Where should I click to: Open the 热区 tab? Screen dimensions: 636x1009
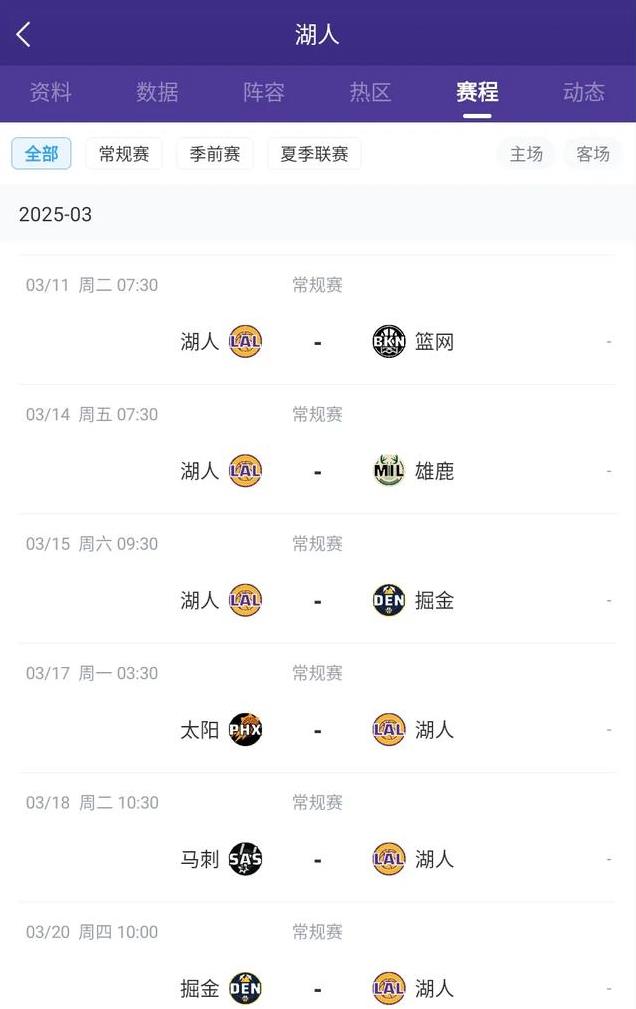tap(370, 93)
